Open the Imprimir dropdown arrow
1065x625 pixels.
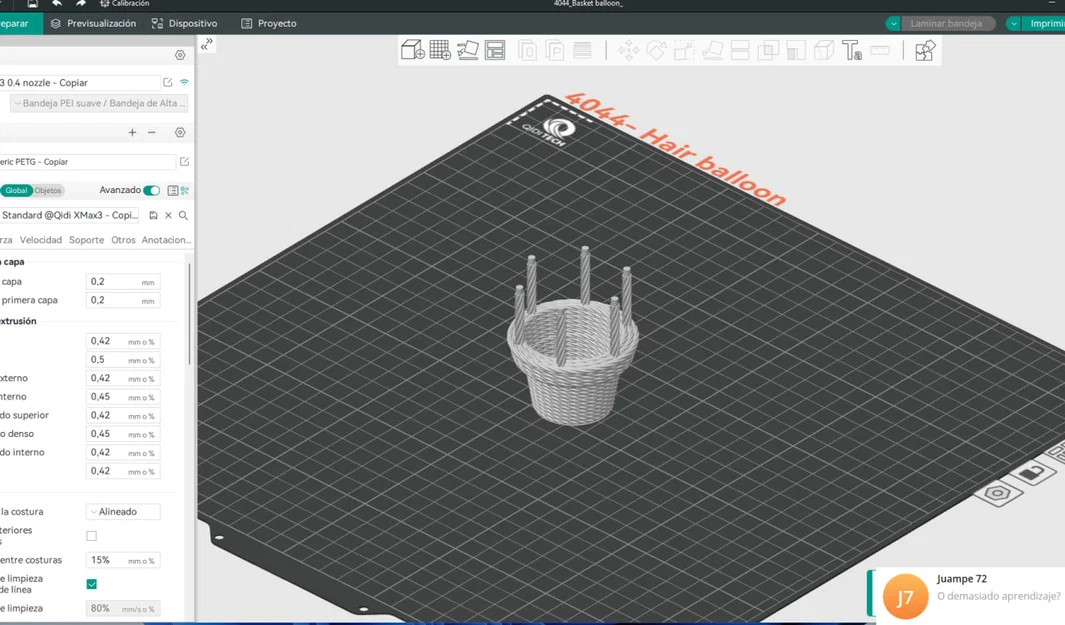pyautogui.click(x=1013, y=24)
